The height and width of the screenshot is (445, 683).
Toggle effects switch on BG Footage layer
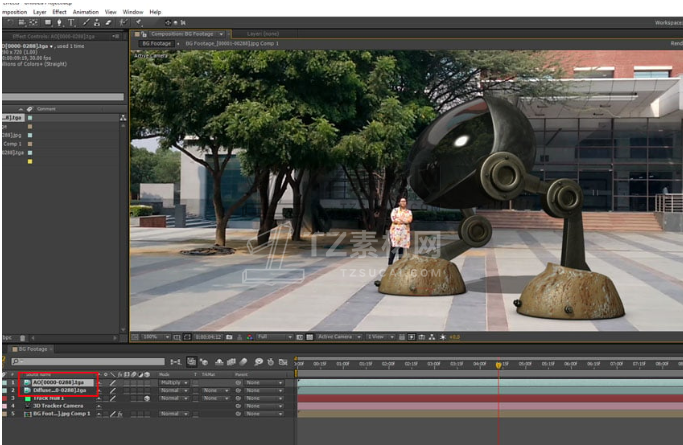click(x=120, y=414)
